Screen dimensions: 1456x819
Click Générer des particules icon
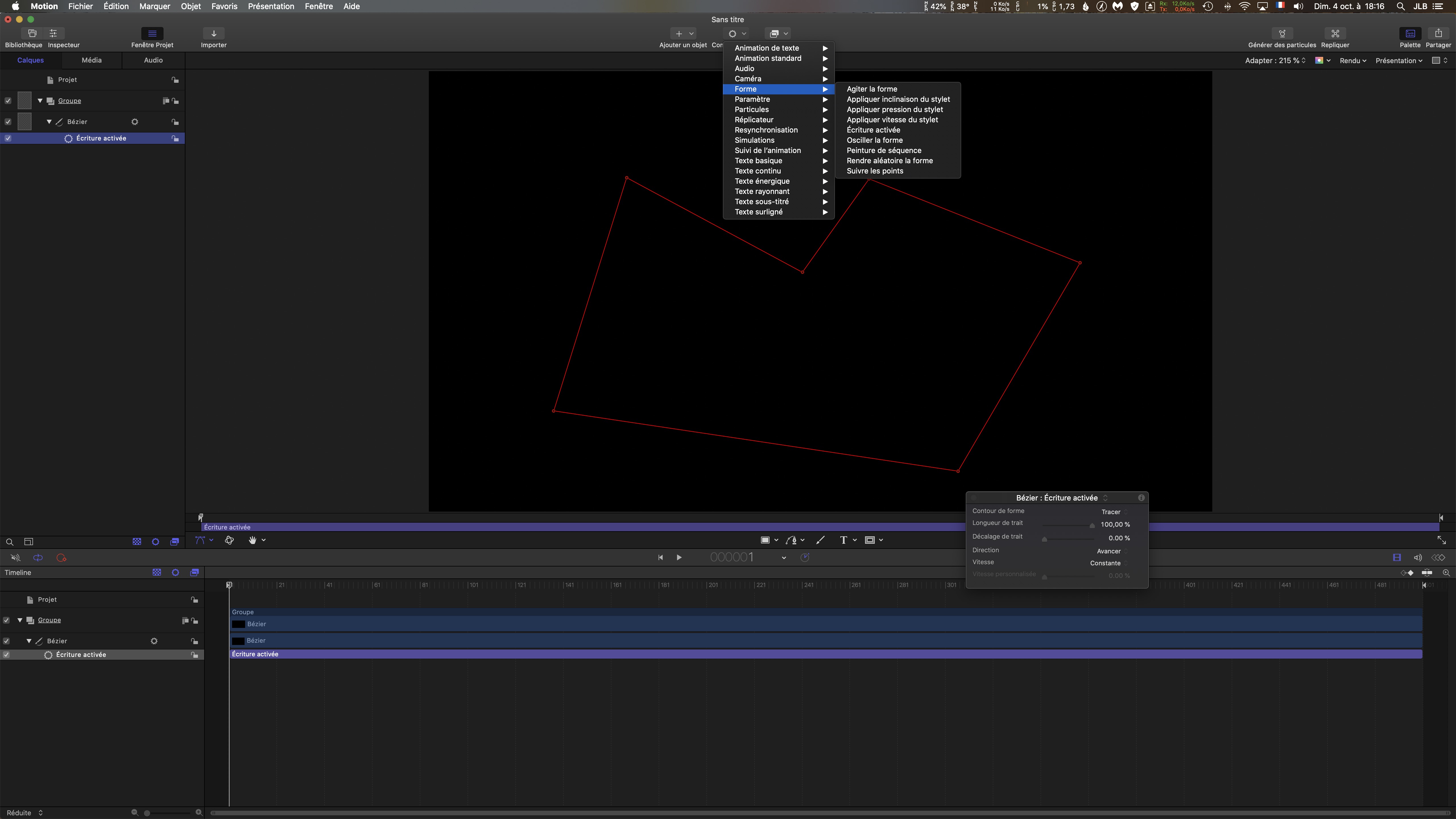click(x=1282, y=33)
